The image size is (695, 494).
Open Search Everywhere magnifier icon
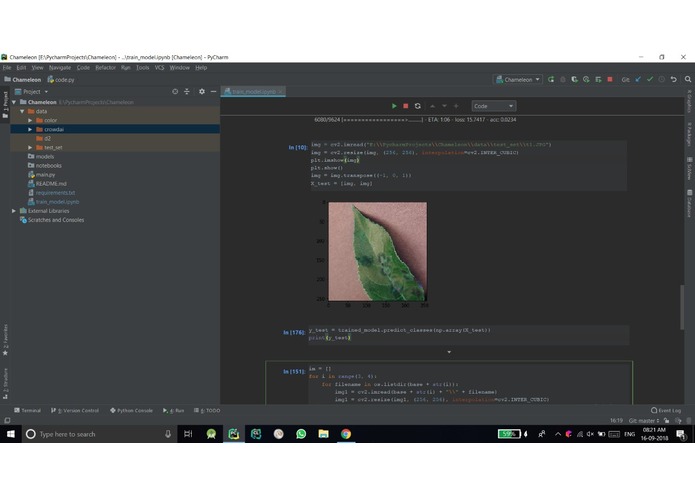(x=688, y=79)
